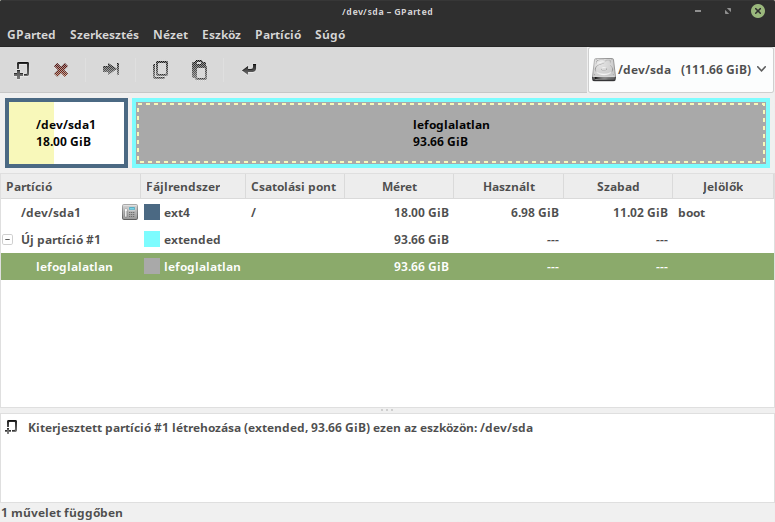Screen dimensions: 775x522
Task: Click the Partíció column header
Action: (71, 187)
